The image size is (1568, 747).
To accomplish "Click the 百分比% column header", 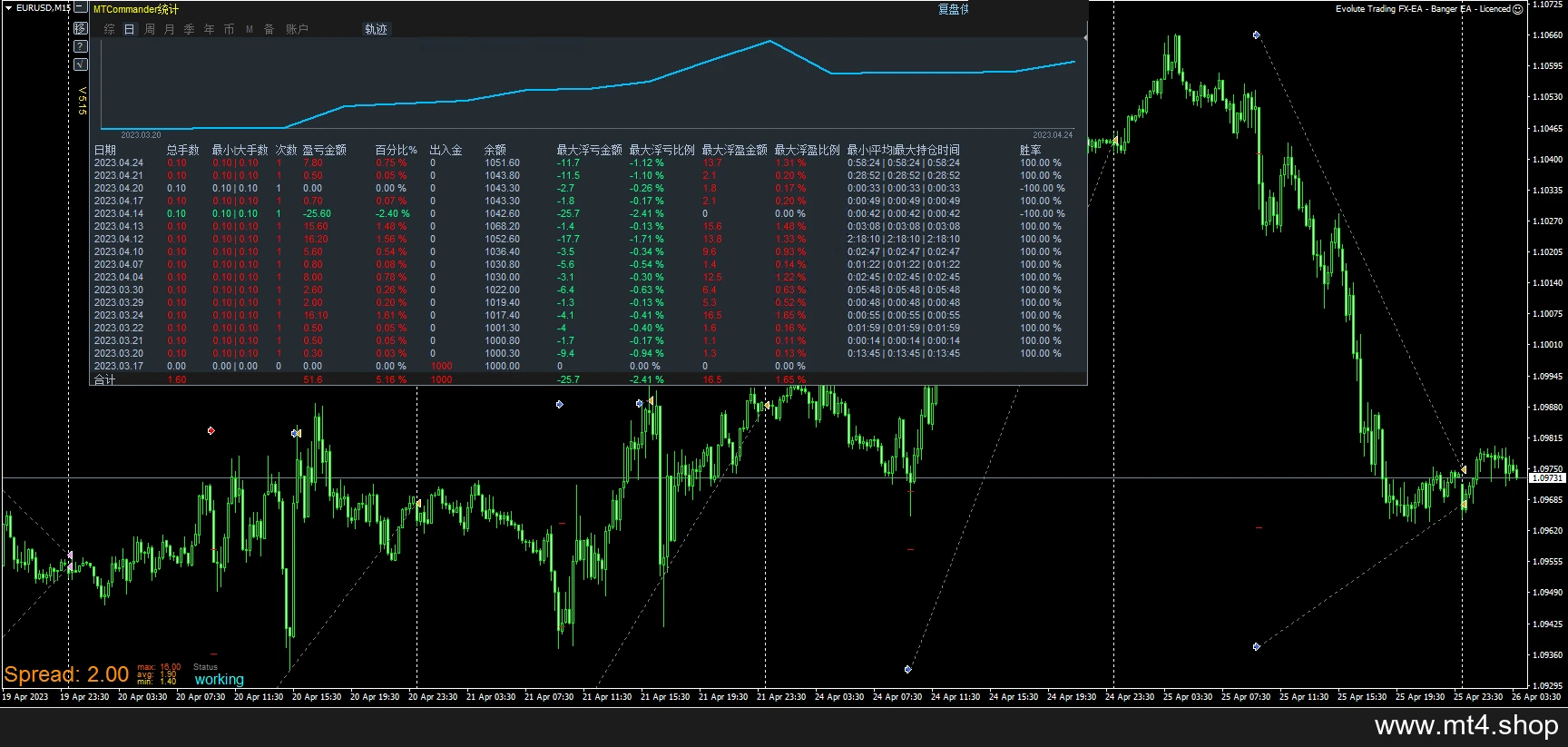I will 396,150.
